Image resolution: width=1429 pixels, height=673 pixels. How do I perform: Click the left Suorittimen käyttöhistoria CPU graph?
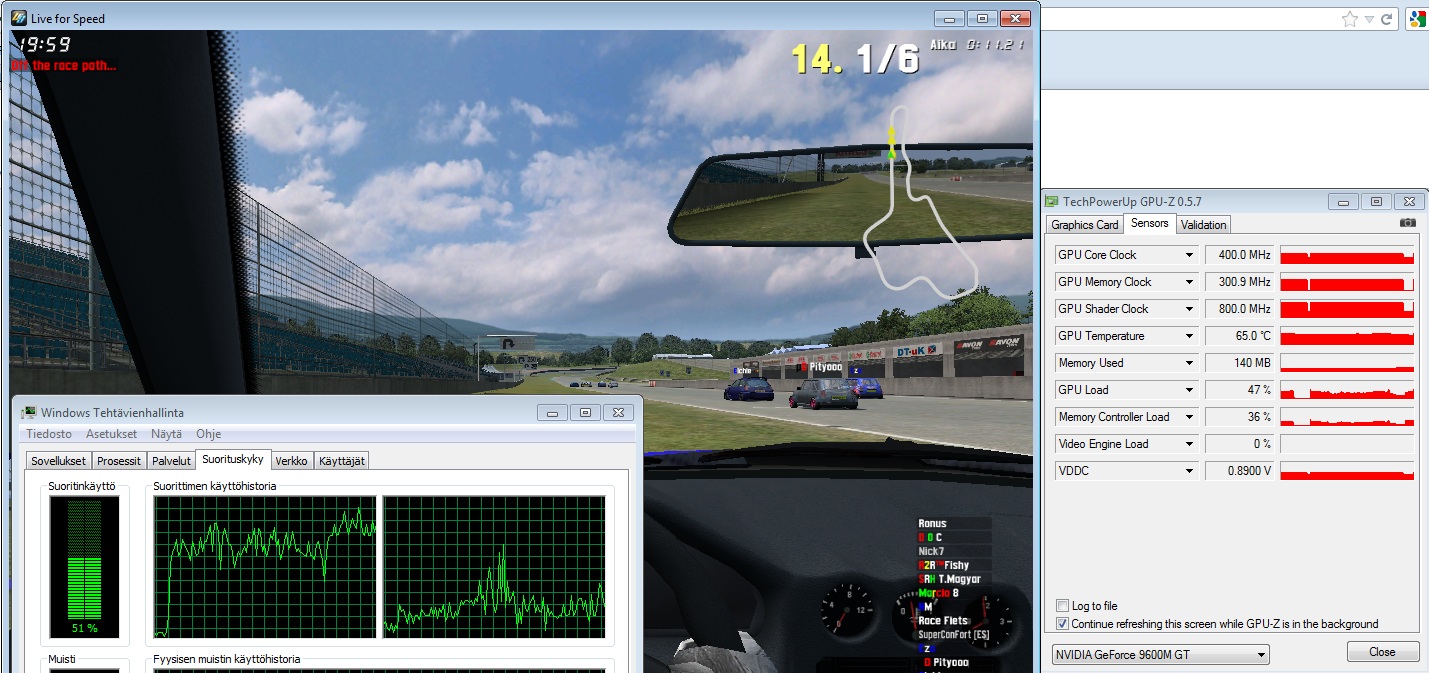pyautogui.click(x=265, y=567)
